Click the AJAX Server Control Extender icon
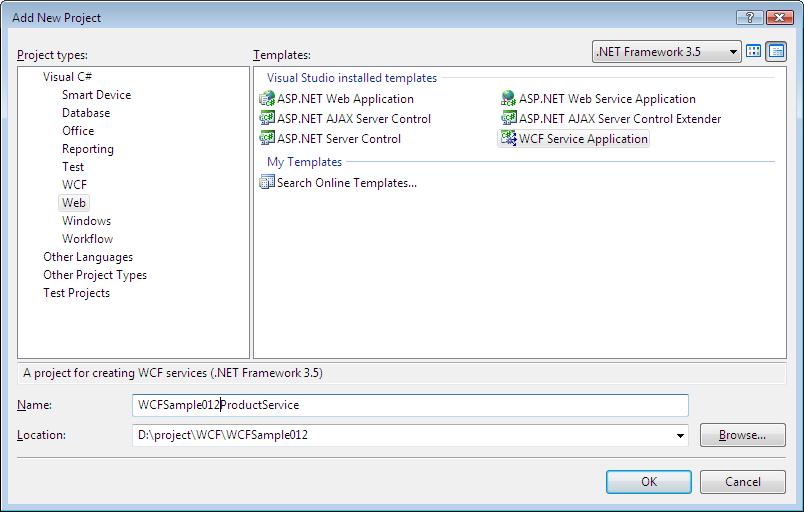The width and height of the screenshot is (804, 512). (x=508, y=118)
